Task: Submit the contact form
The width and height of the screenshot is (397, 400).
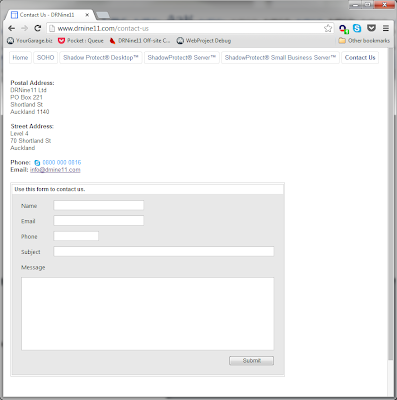Action: 251,361
